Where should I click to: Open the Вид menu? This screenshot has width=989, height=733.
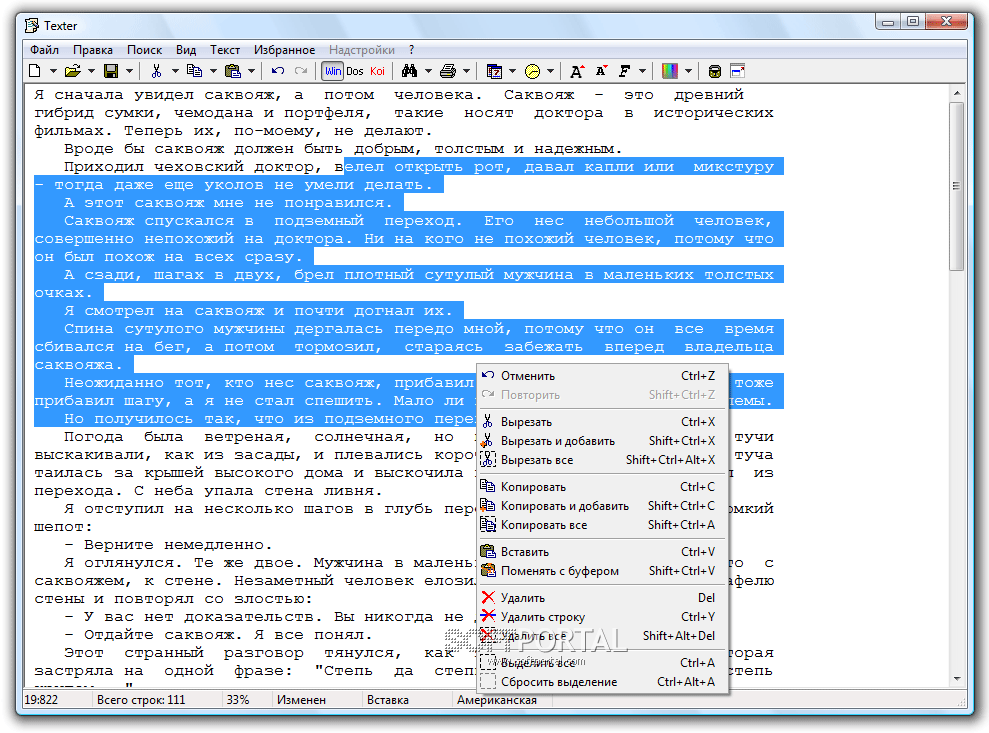tap(186, 50)
